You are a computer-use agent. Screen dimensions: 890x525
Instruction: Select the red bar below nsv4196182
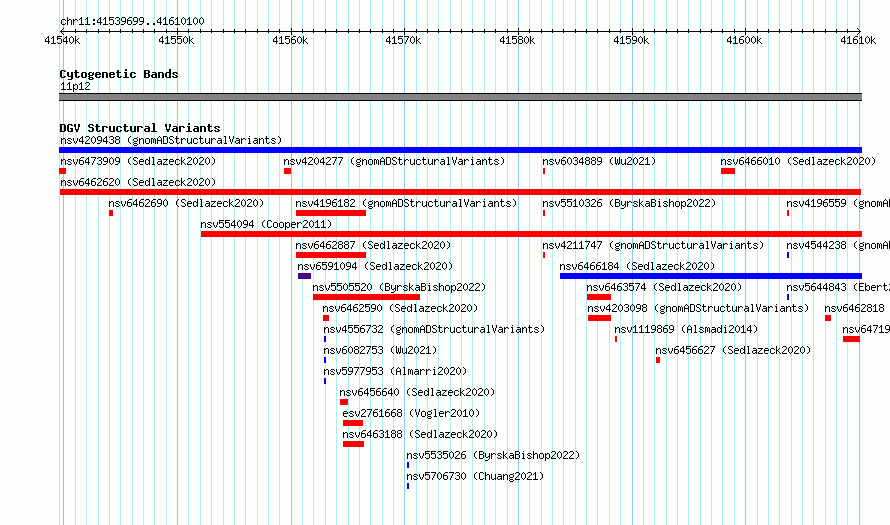[331, 213]
